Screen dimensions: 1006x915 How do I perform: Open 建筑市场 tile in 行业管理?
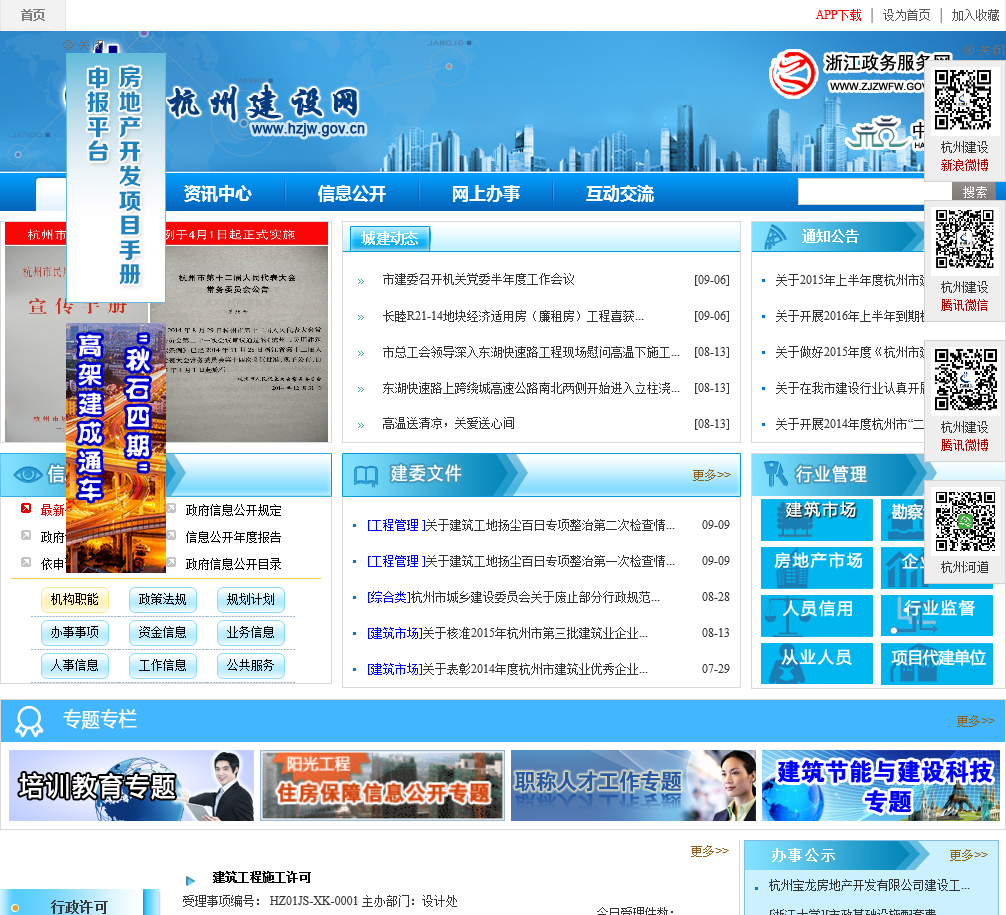tap(817, 519)
